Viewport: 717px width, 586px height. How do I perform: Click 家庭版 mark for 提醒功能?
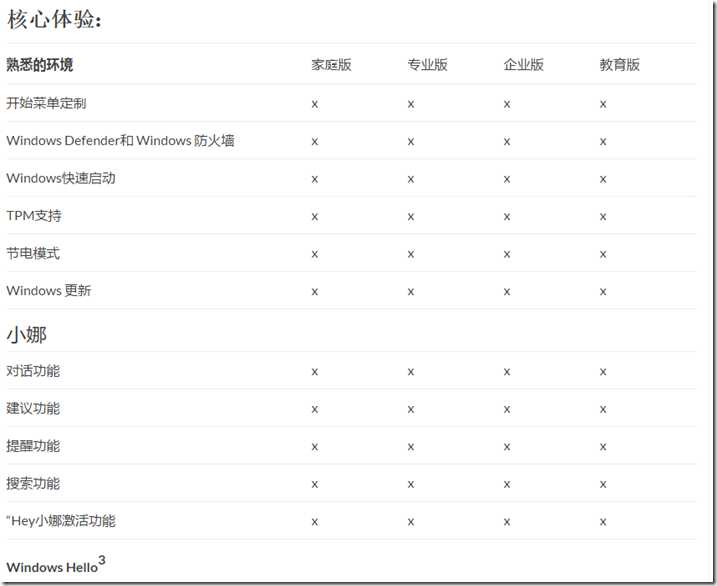(x=315, y=447)
